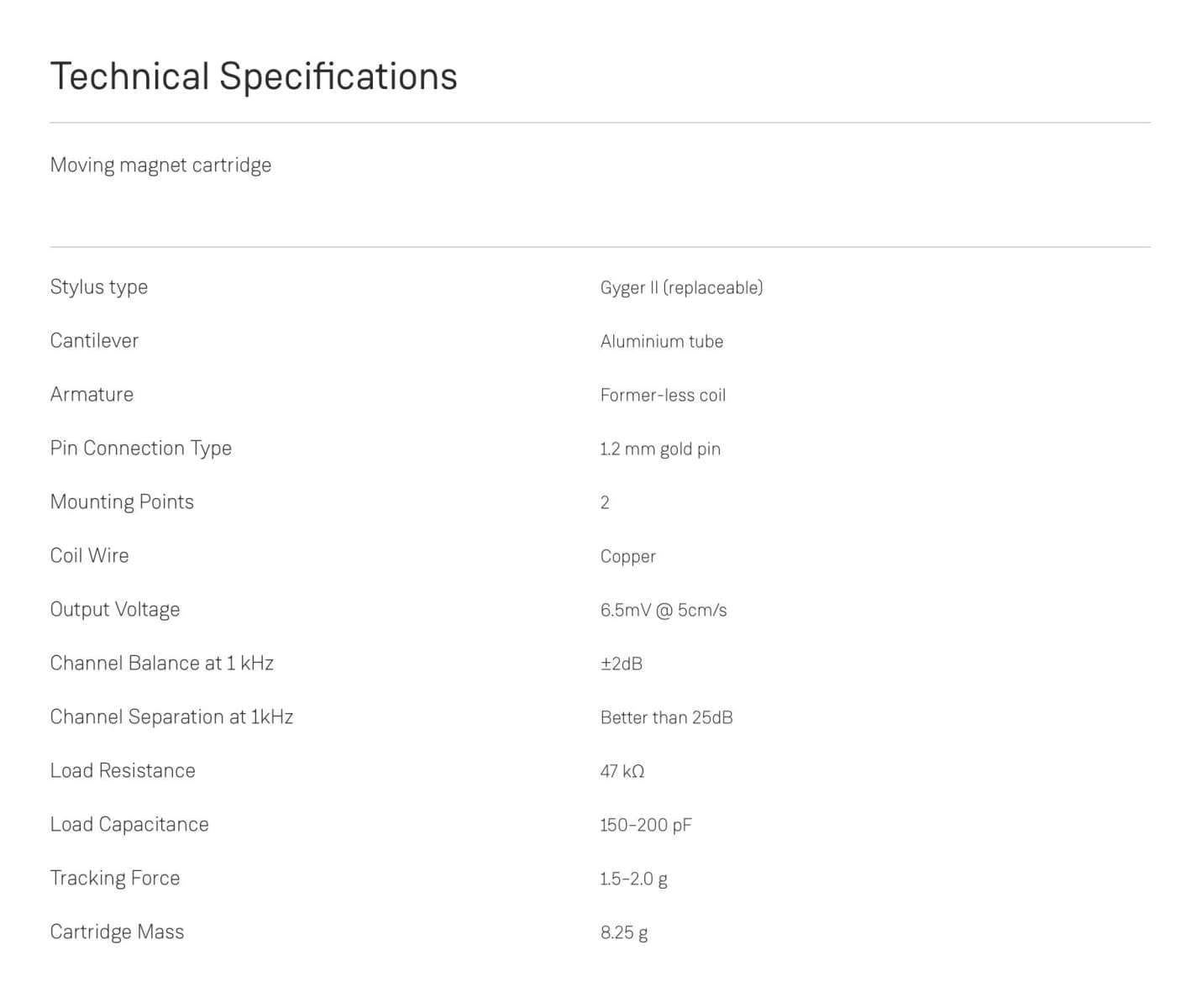Click the Pin Connection Type label
The width and height of the screenshot is (1202, 1008).
[140, 449]
